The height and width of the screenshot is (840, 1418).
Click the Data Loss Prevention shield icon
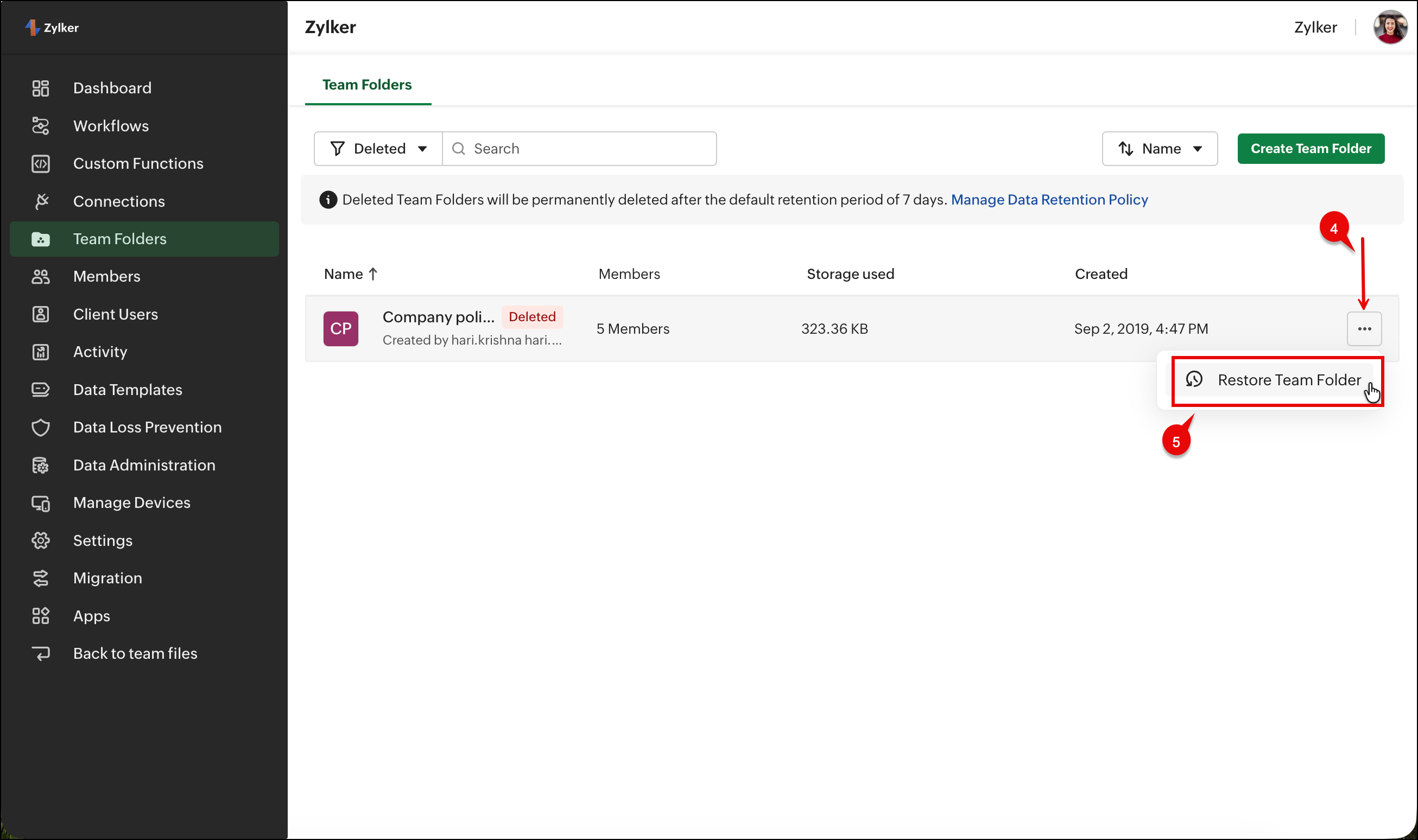click(40, 428)
